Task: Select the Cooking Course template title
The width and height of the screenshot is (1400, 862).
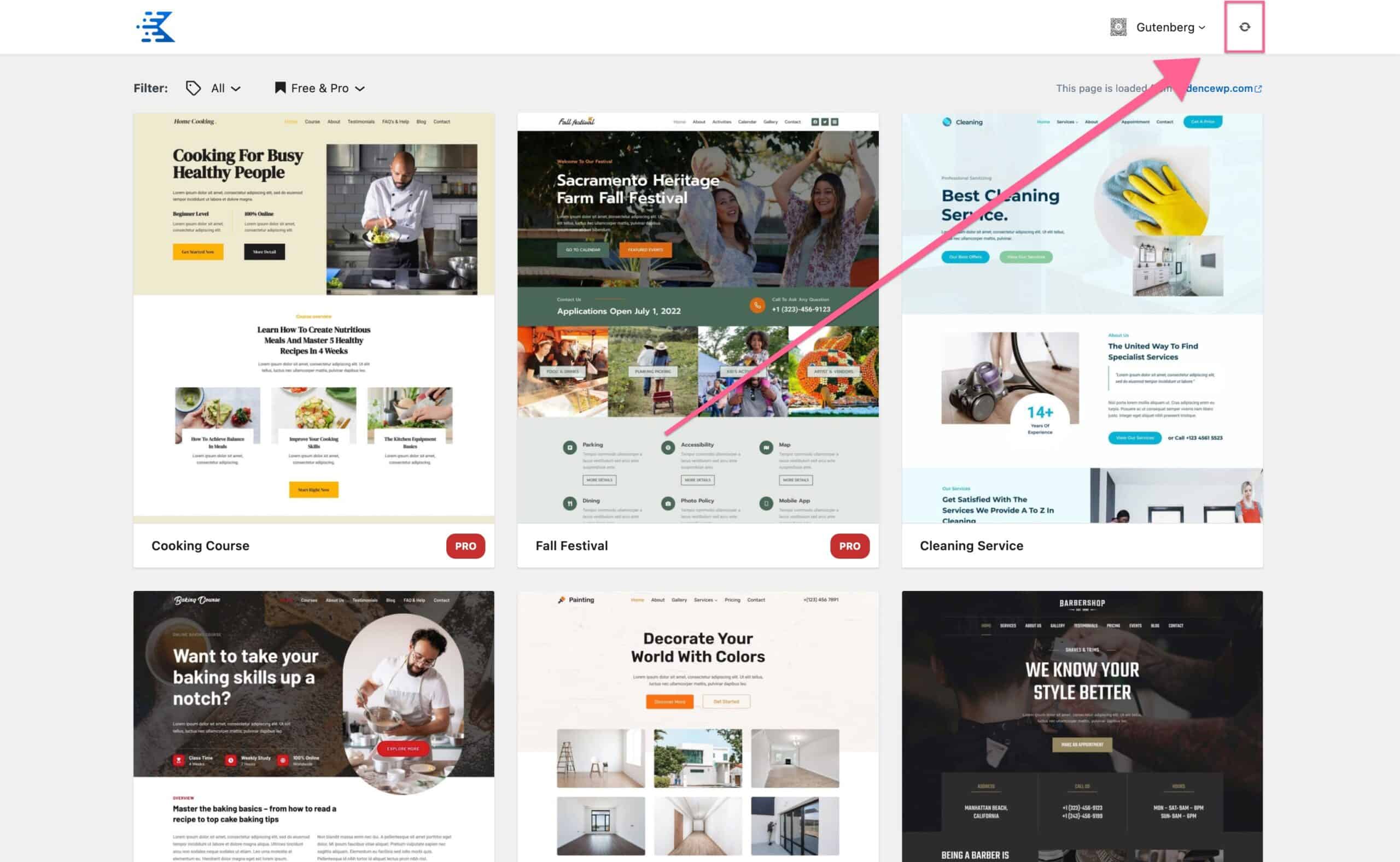Action: coord(200,546)
